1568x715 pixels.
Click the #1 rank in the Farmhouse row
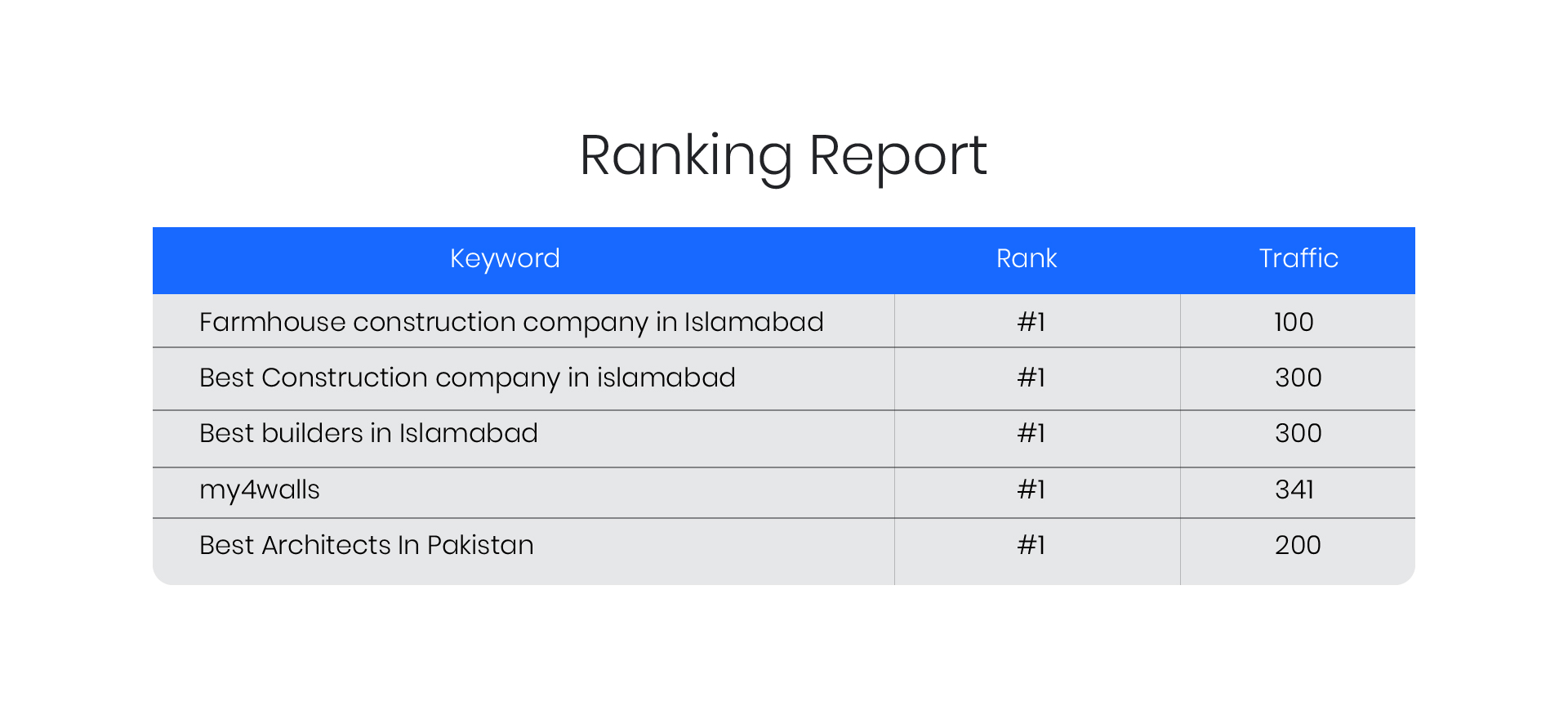click(x=1031, y=322)
